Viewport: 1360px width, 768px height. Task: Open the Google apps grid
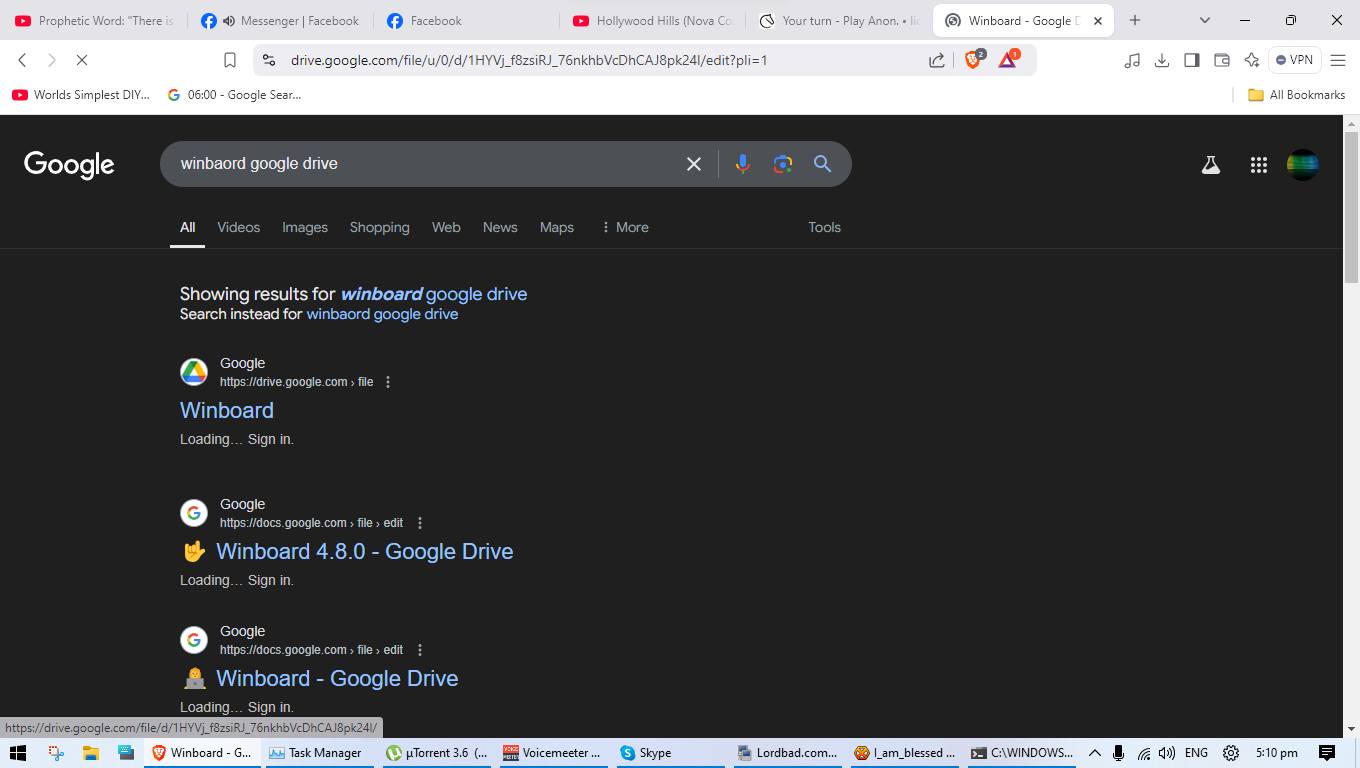coord(1258,165)
